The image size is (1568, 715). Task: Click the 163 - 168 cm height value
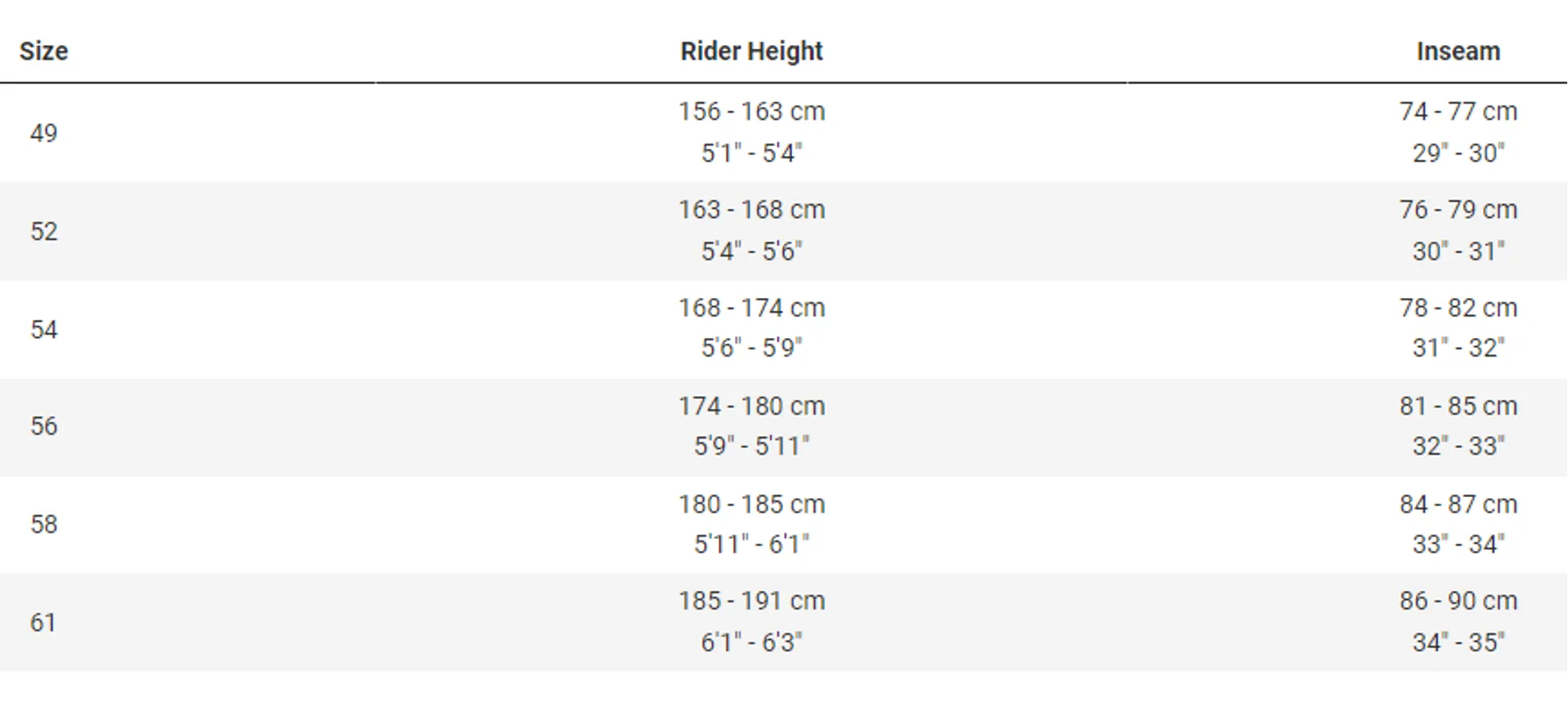pyautogui.click(x=751, y=210)
